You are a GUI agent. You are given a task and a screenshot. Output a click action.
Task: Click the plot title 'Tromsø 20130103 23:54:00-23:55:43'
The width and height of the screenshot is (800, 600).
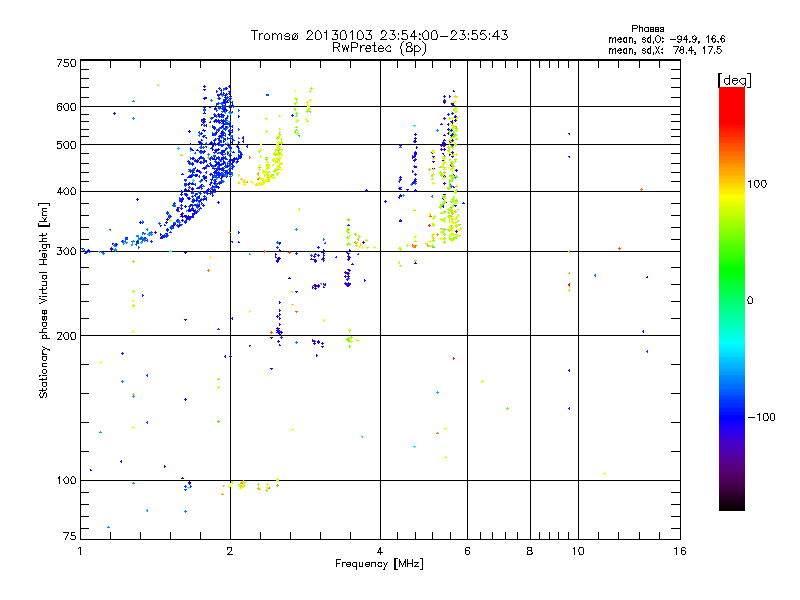click(379, 35)
